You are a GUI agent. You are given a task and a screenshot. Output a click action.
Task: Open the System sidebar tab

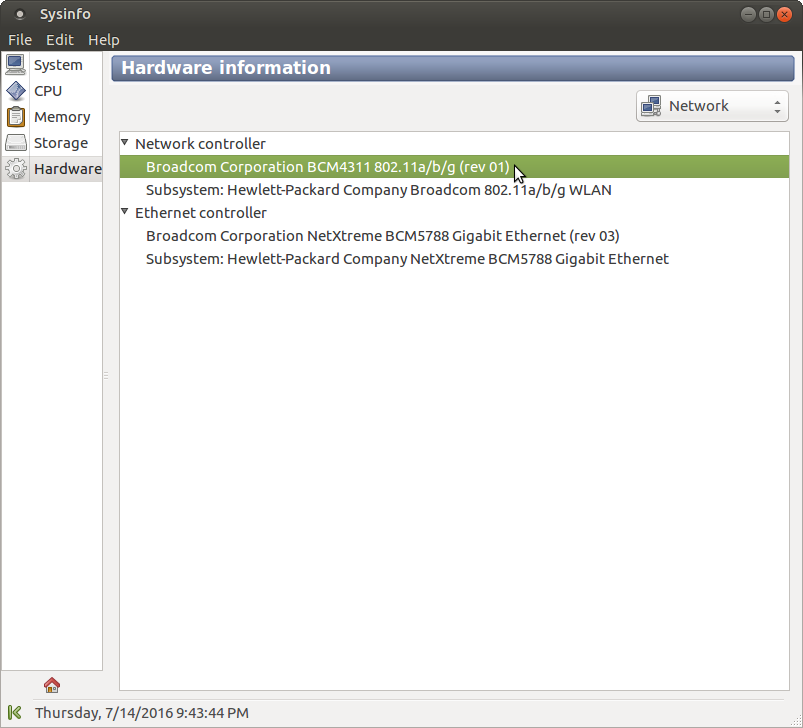(52, 65)
